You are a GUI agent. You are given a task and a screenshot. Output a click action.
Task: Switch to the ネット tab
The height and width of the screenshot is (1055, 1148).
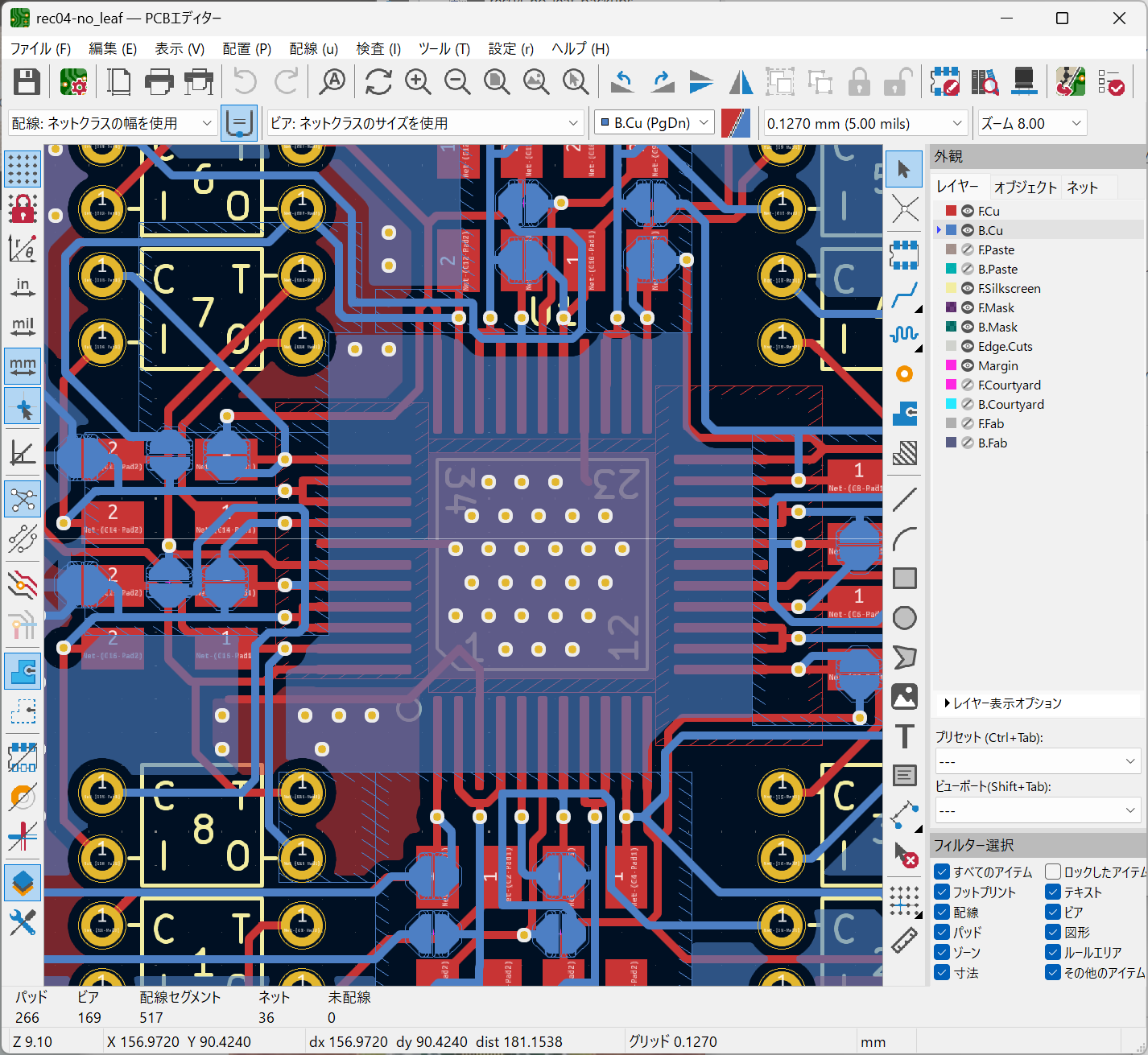[1082, 187]
